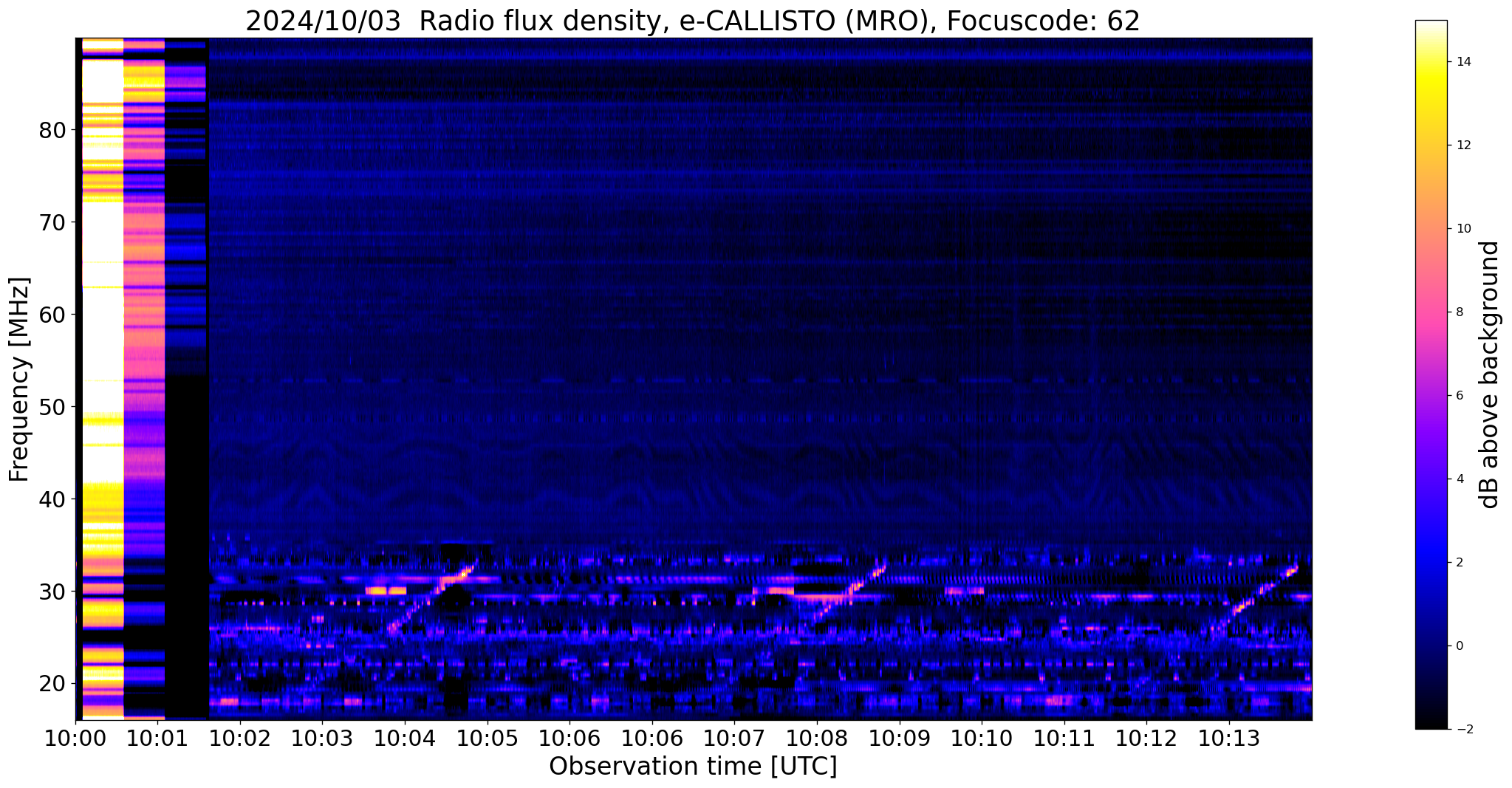Click the 10:00 time tick label
1512x788 pixels.
click(x=75, y=739)
